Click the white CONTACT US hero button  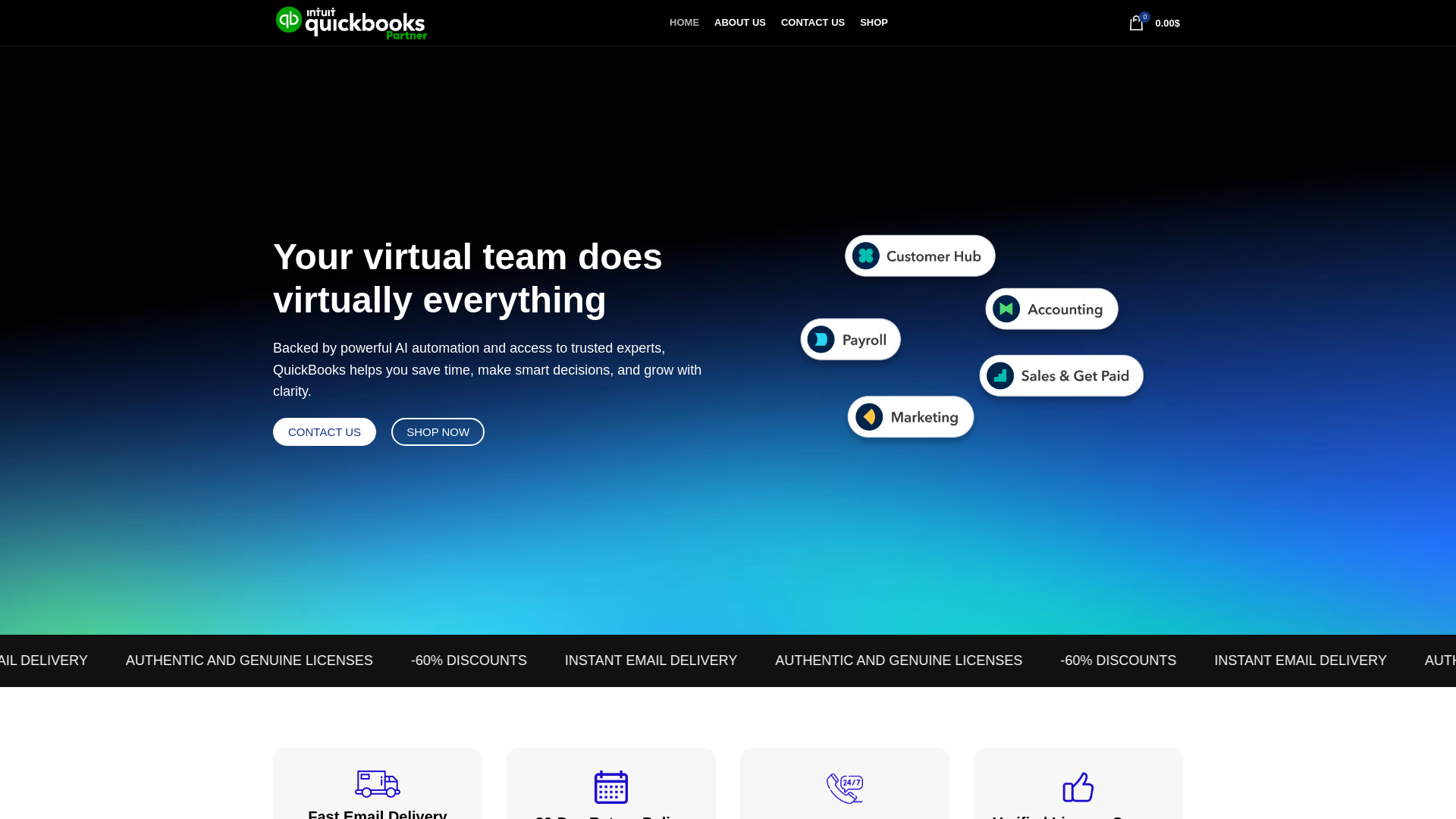click(x=325, y=432)
